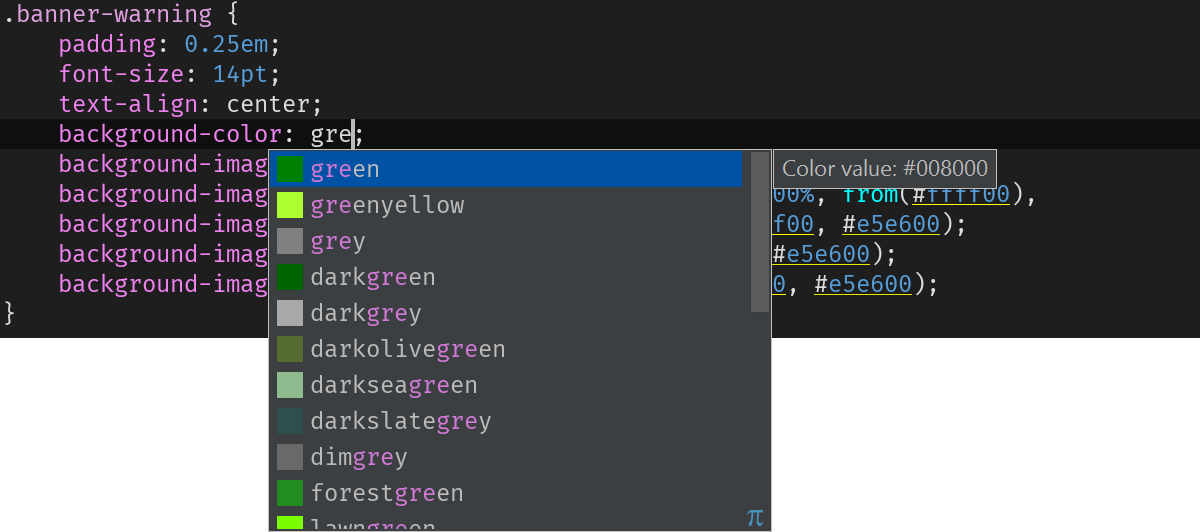Select dimgrey completion item
1200x532 pixels.
pos(507,457)
